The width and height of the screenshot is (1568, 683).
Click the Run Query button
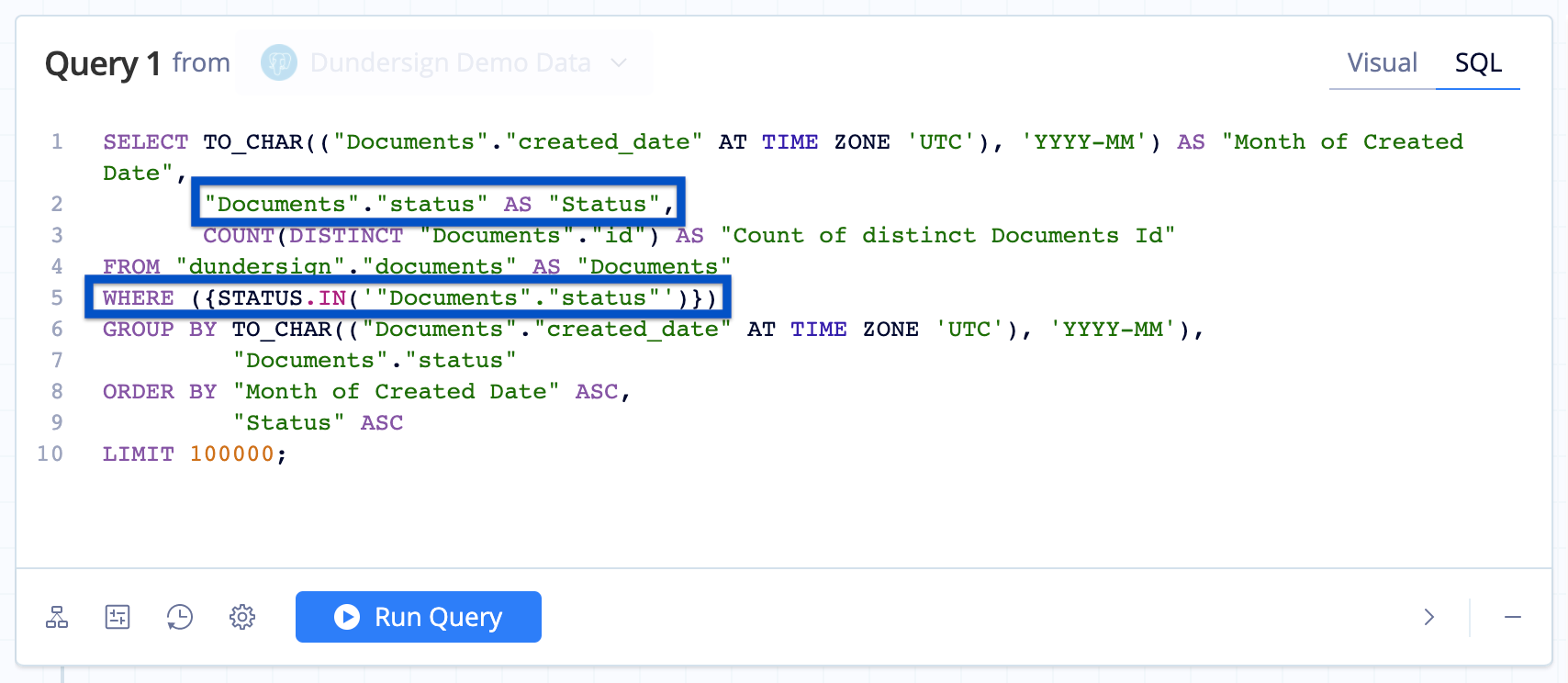[x=419, y=617]
